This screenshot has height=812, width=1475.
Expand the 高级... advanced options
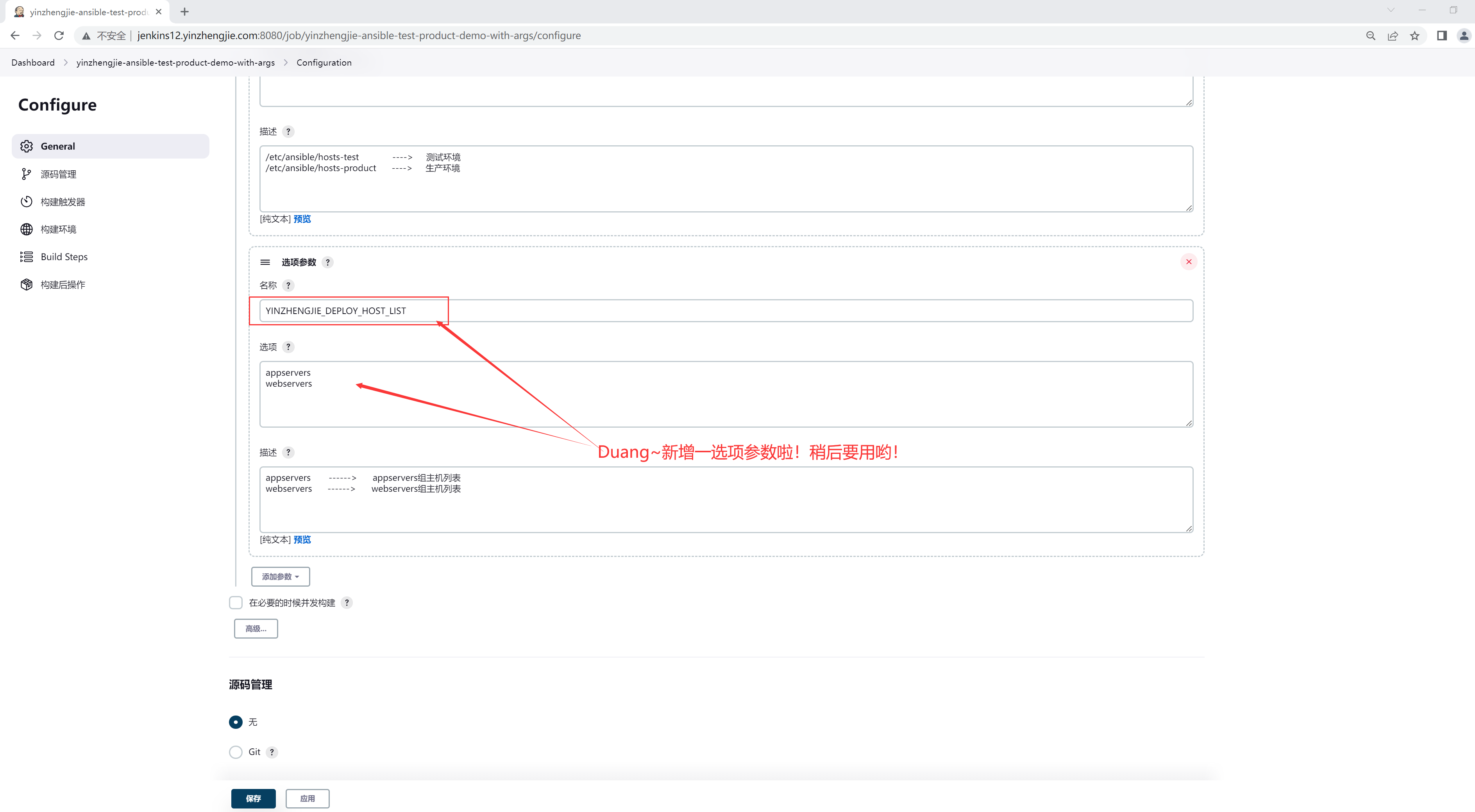[x=256, y=628]
